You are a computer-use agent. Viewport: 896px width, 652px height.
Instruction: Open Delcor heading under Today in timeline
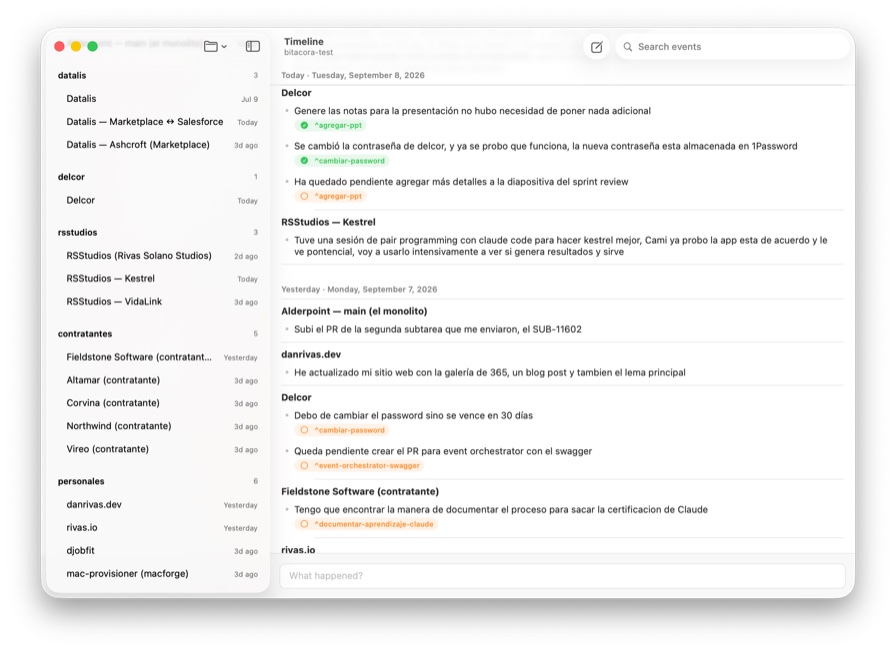296,93
